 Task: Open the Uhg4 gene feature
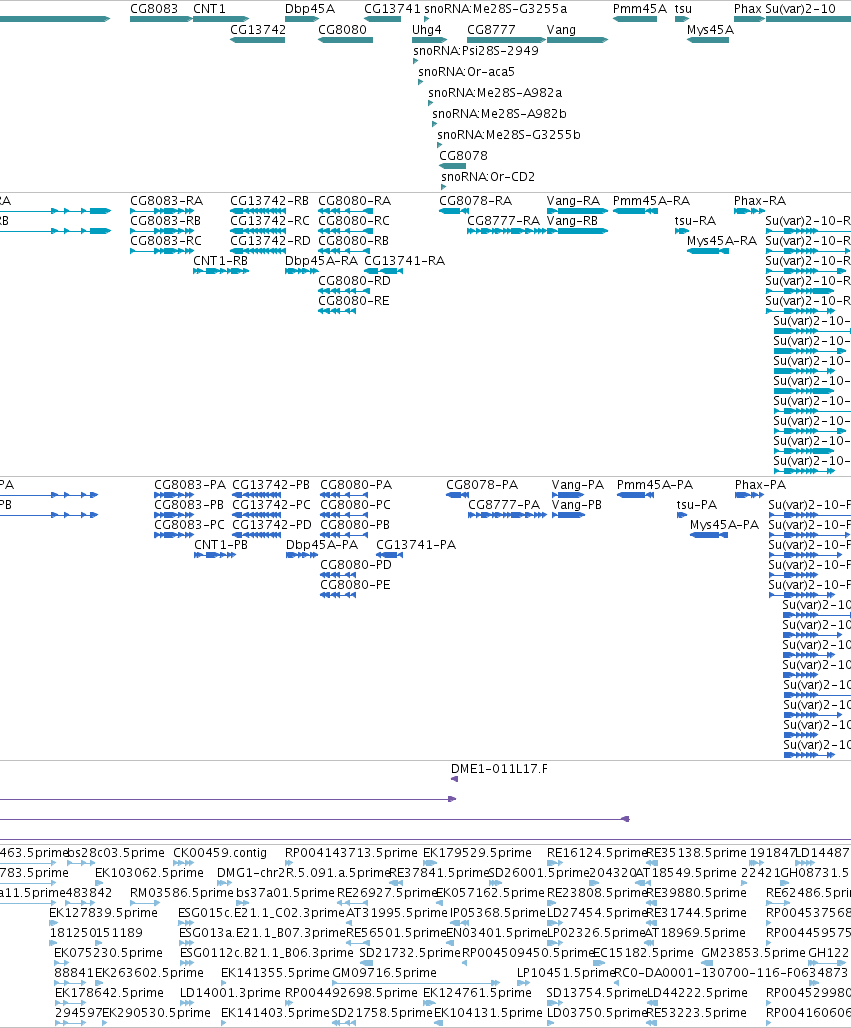429,40
